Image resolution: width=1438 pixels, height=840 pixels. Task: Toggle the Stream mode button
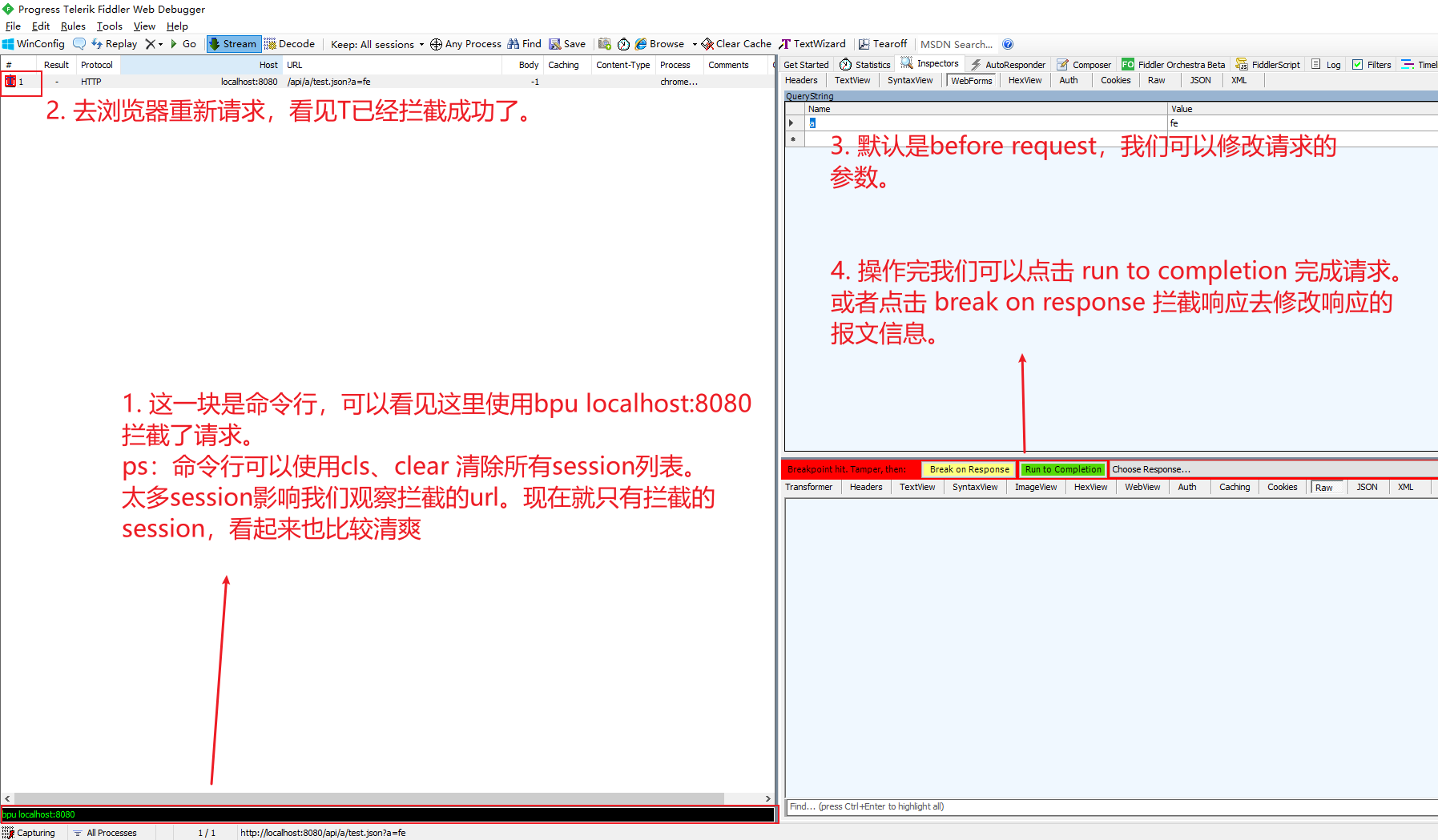233,44
